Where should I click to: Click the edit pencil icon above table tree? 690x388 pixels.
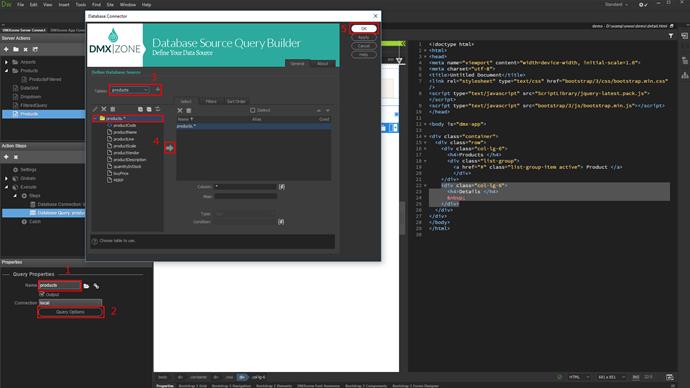pos(95,109)
